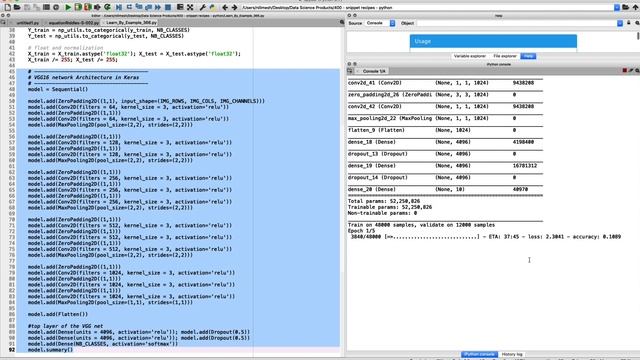Open the editor options search icon
The width and height of the screenshot is (640, 360).
(x=342, y=22)
